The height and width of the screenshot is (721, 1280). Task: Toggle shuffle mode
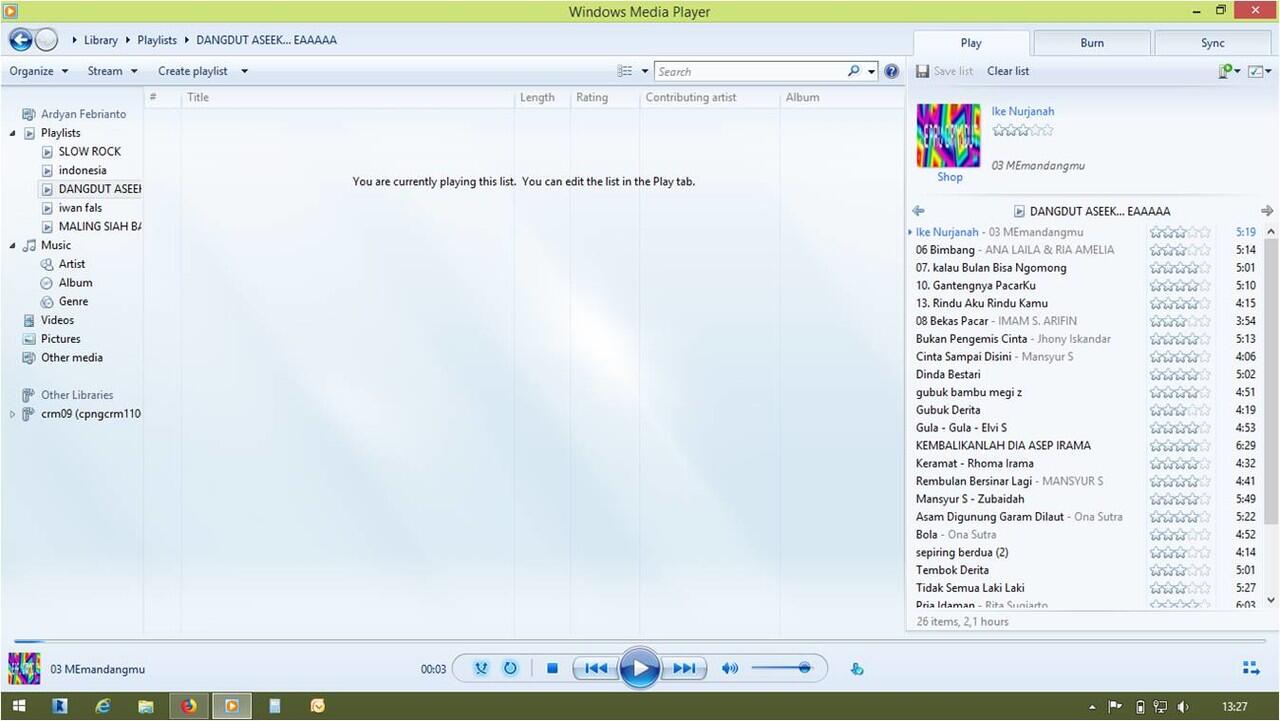click(481, 668)
